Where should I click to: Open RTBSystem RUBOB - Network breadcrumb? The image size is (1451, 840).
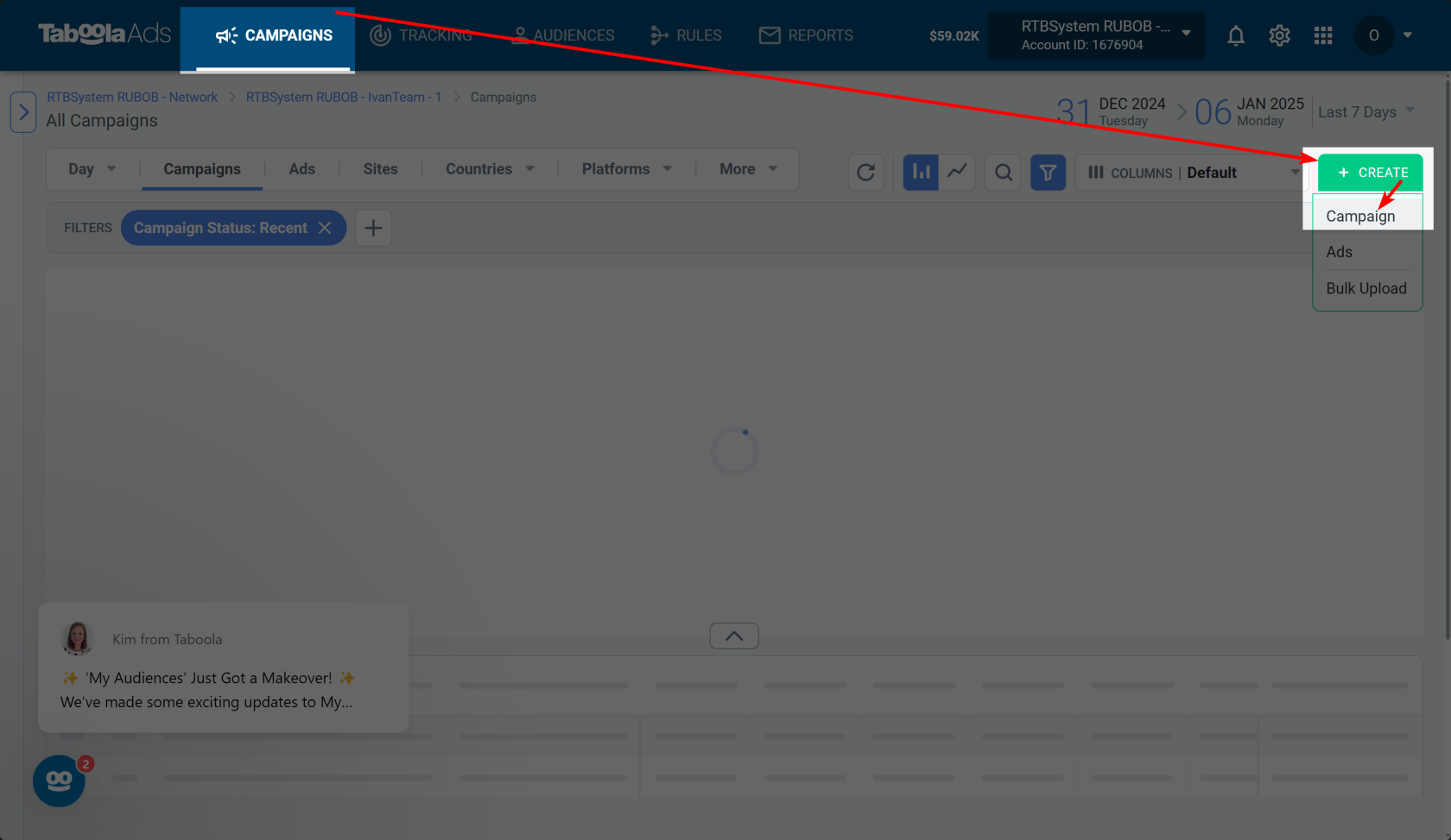[x=132, y=97]
